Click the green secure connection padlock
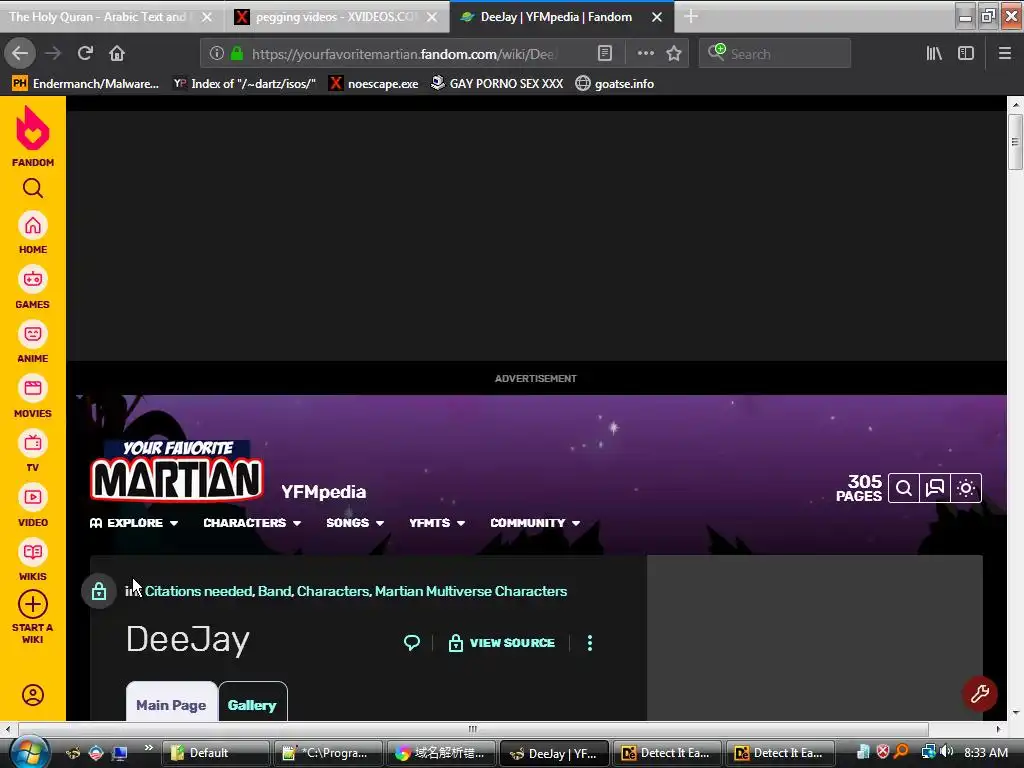This screenshot has height=768, width=1024. [237, 54]
